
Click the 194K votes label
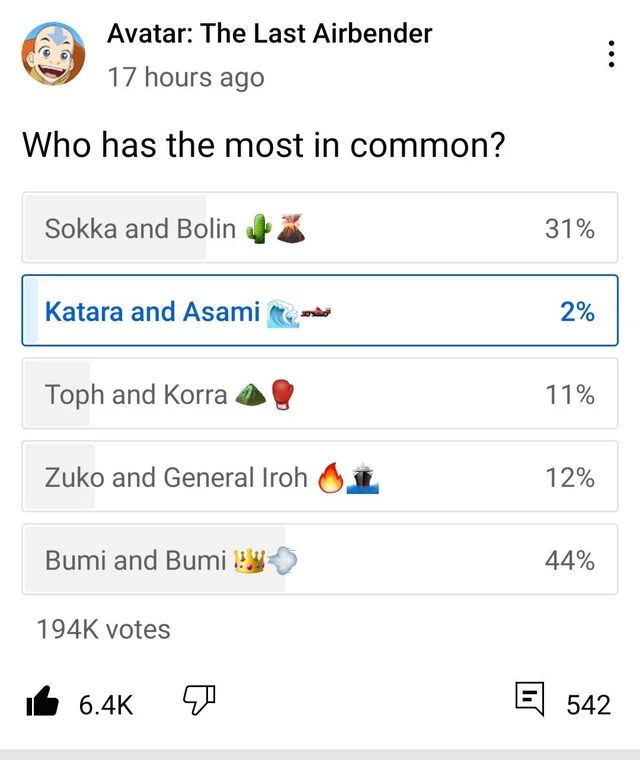[103, 629]
